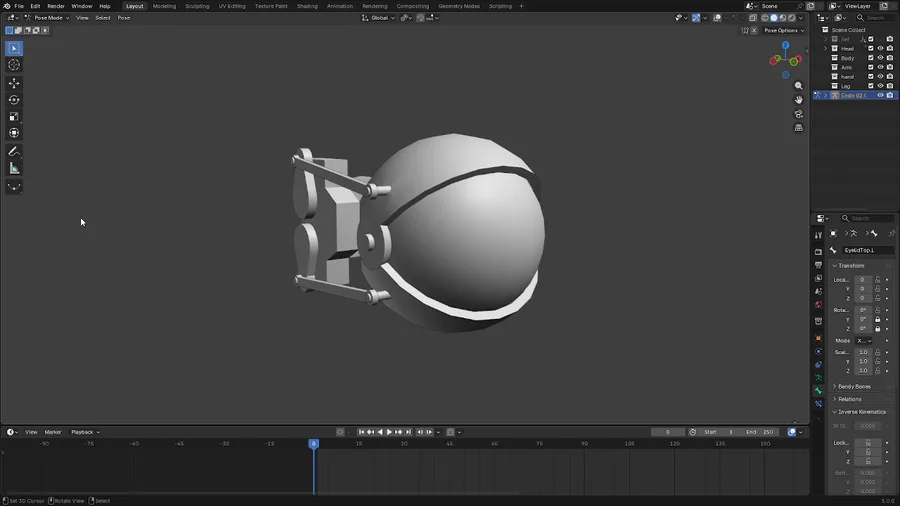
Task: Expand the Relations panel
Action: (x=849, y=399)
